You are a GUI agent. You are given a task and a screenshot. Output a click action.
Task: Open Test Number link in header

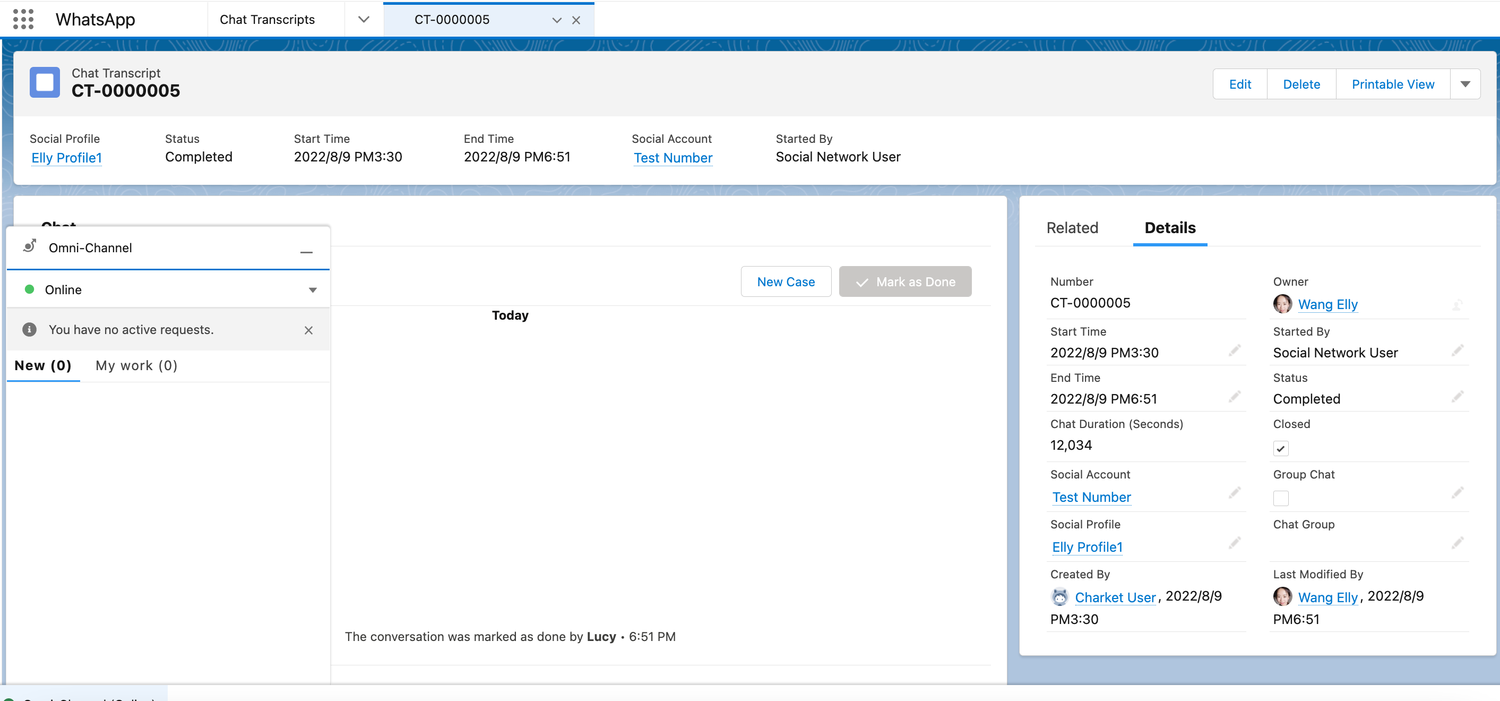[x=673, y=158]
